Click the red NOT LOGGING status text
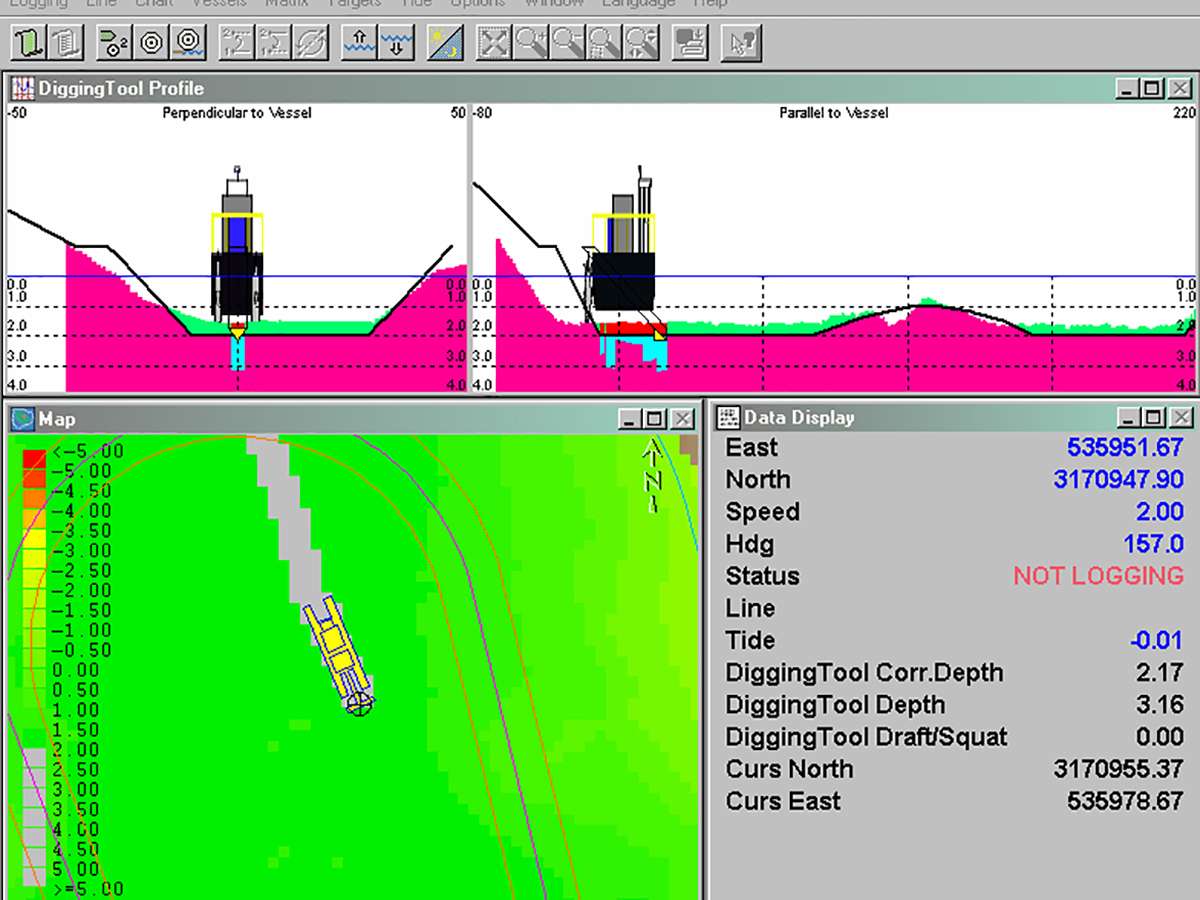The height and width of the screenshot is (900, 1200). tap(1098, 576)
